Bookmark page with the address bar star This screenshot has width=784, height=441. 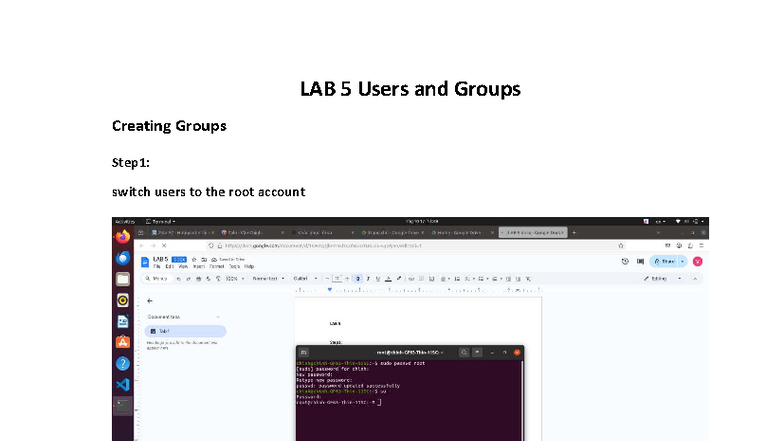[621, 246]
